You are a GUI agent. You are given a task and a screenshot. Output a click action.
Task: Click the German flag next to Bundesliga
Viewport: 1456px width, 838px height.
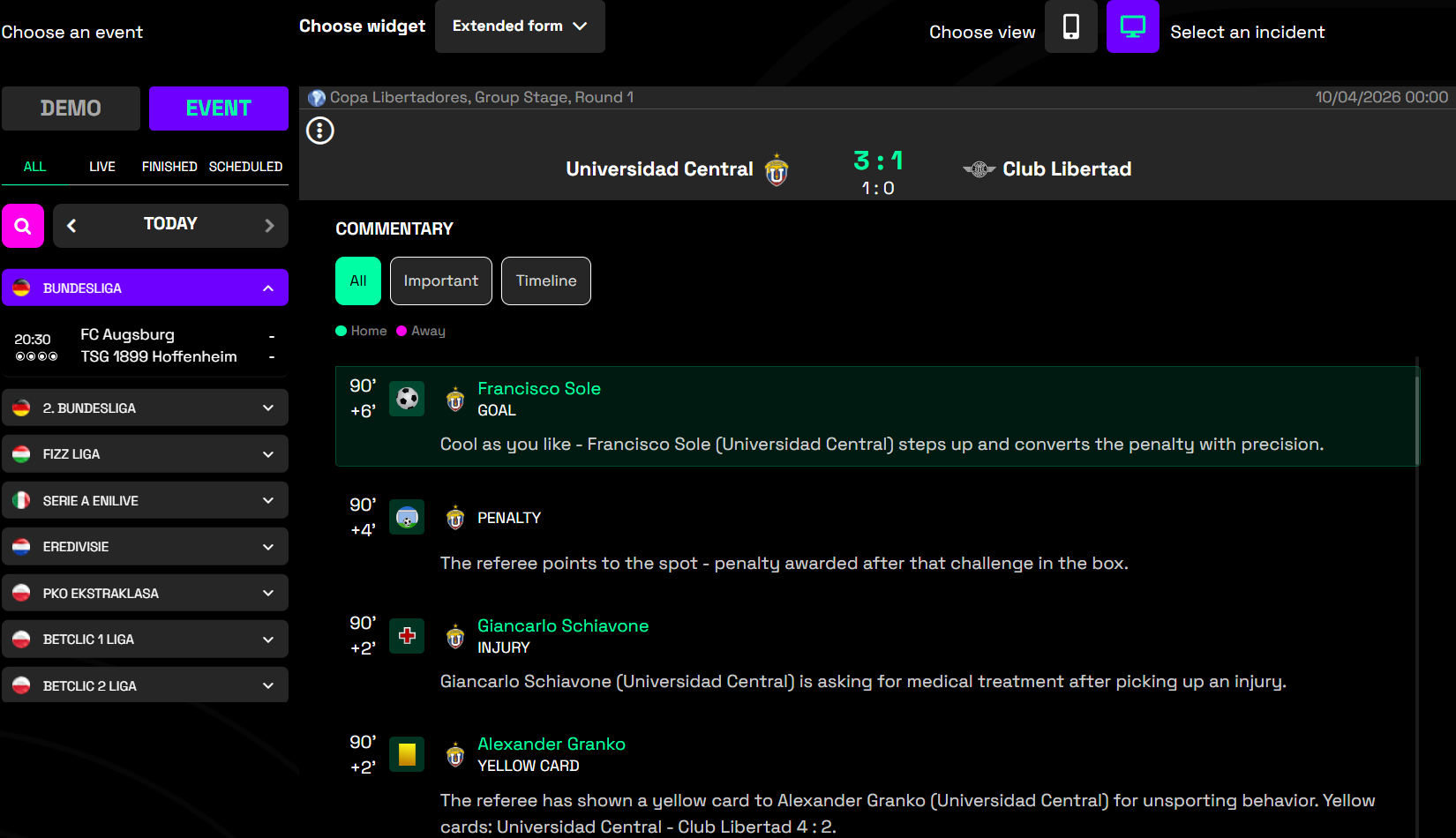pyautogui.click(x=21, y=288)
